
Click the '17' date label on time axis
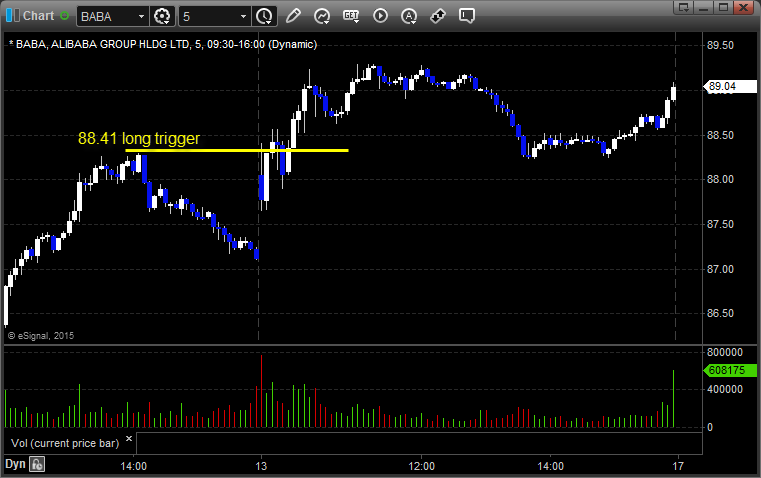pos(678,466)
